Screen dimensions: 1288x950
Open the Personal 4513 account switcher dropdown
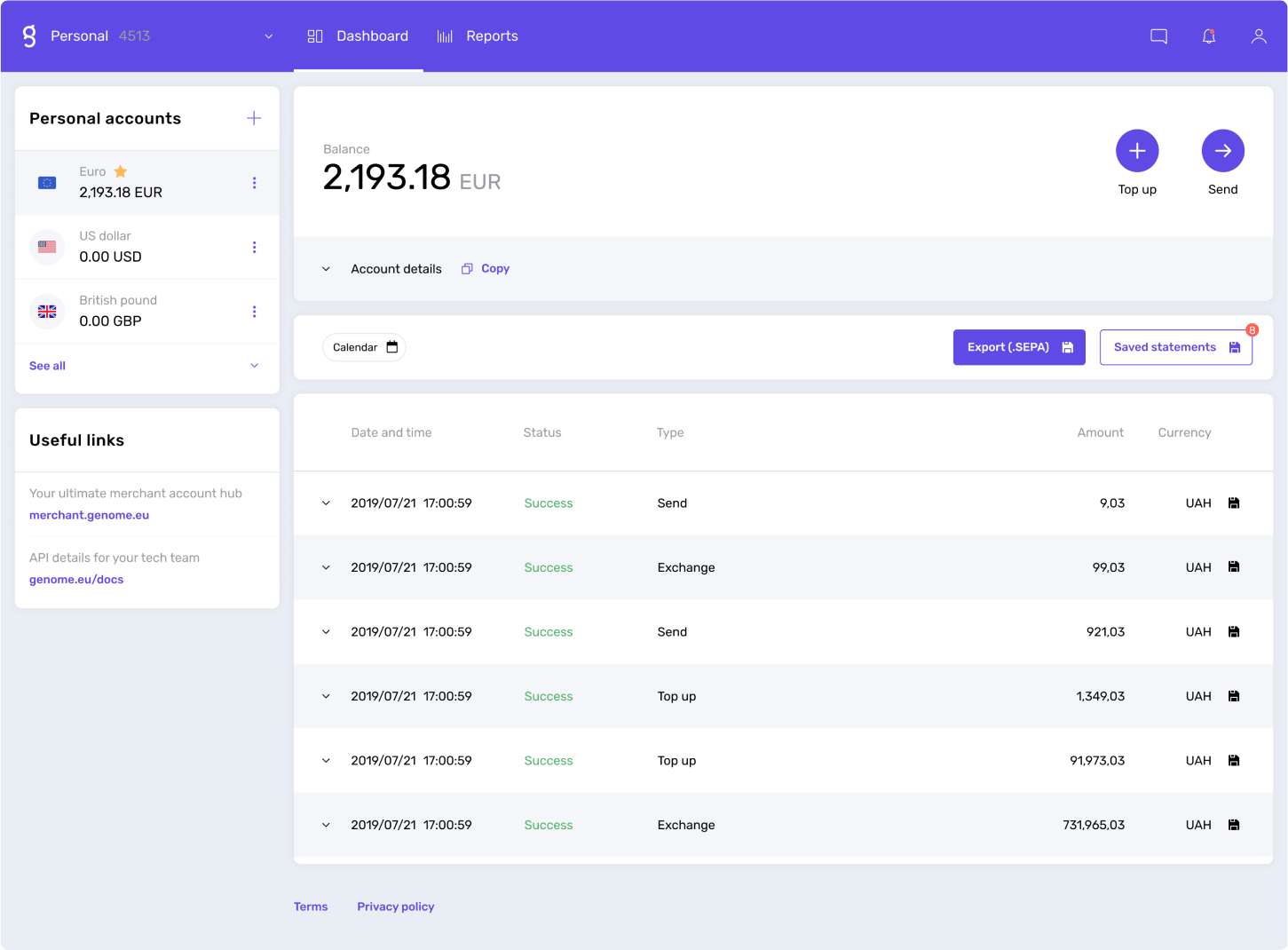(x=268, y=36)
